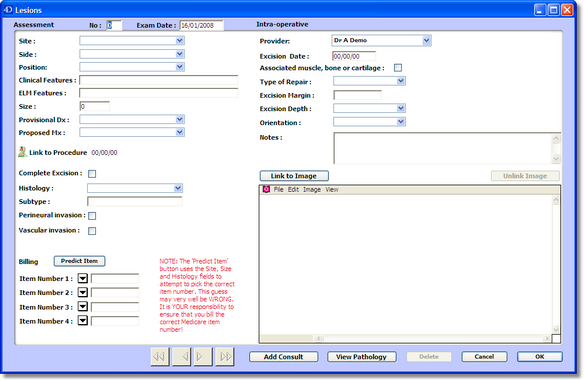Go to the next lesion record
The image size is (584, 381).
[203, 357]
